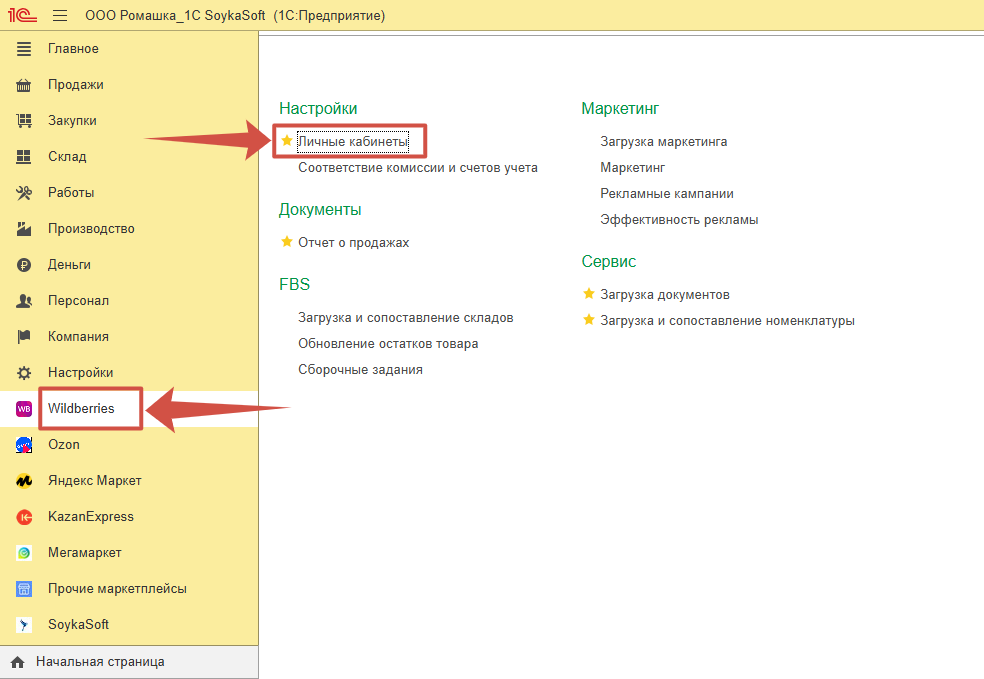This screenshot has height=679, width=984.
Task: Click the Мегамаркет icon
Action: [x=24, y=553]
